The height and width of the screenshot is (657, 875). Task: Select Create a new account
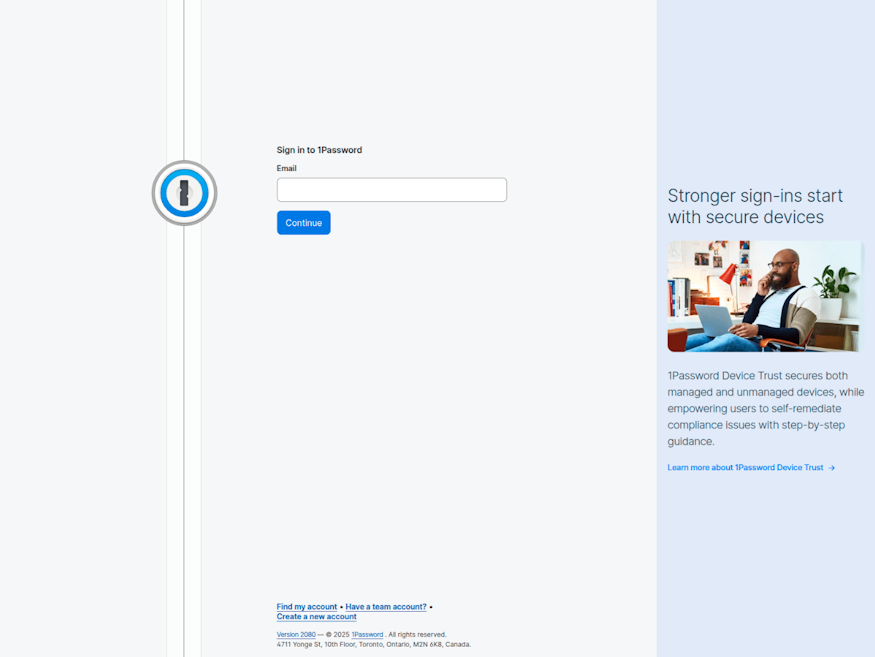point(316,616)
